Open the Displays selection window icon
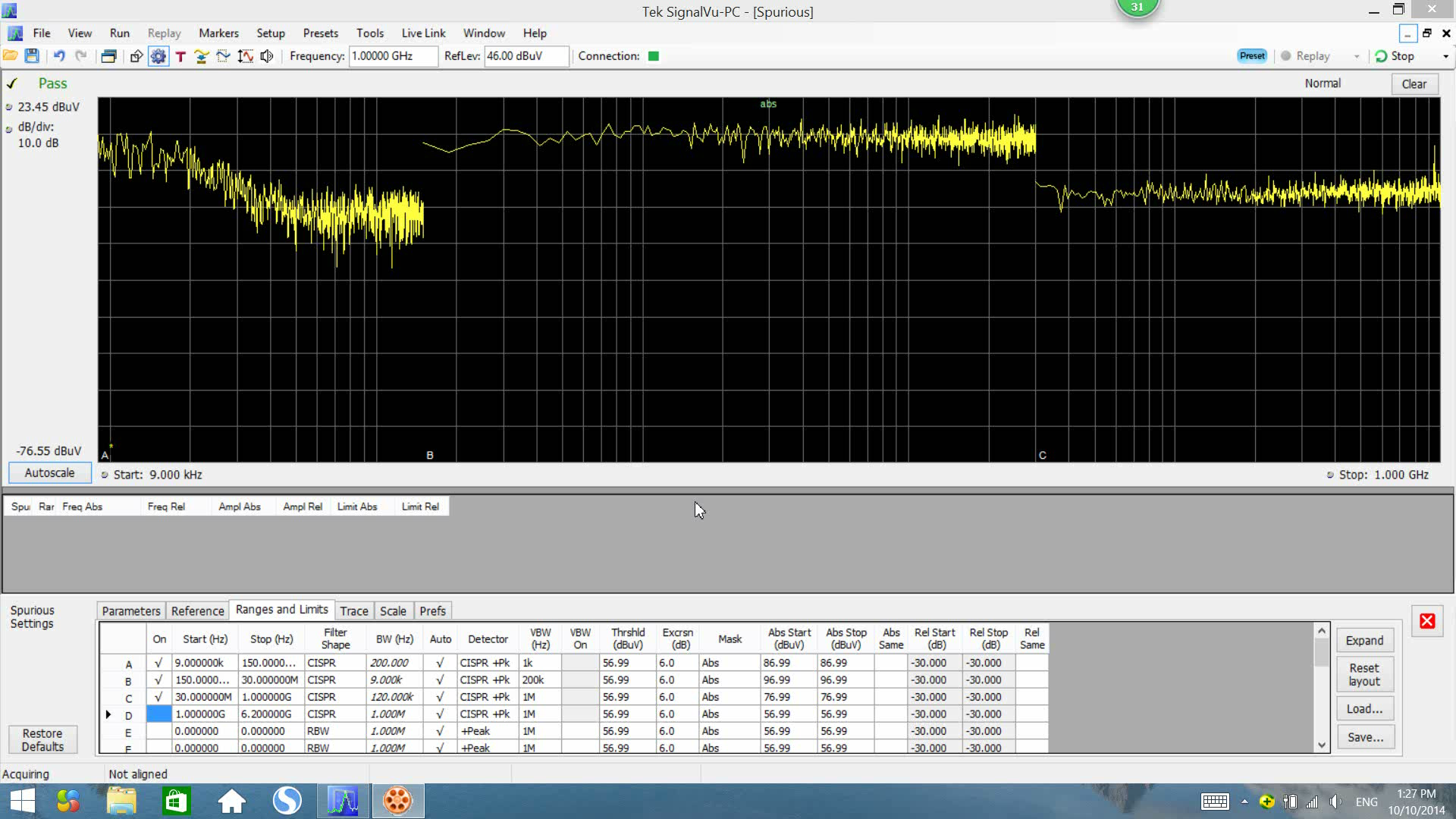 click(108, 56)
